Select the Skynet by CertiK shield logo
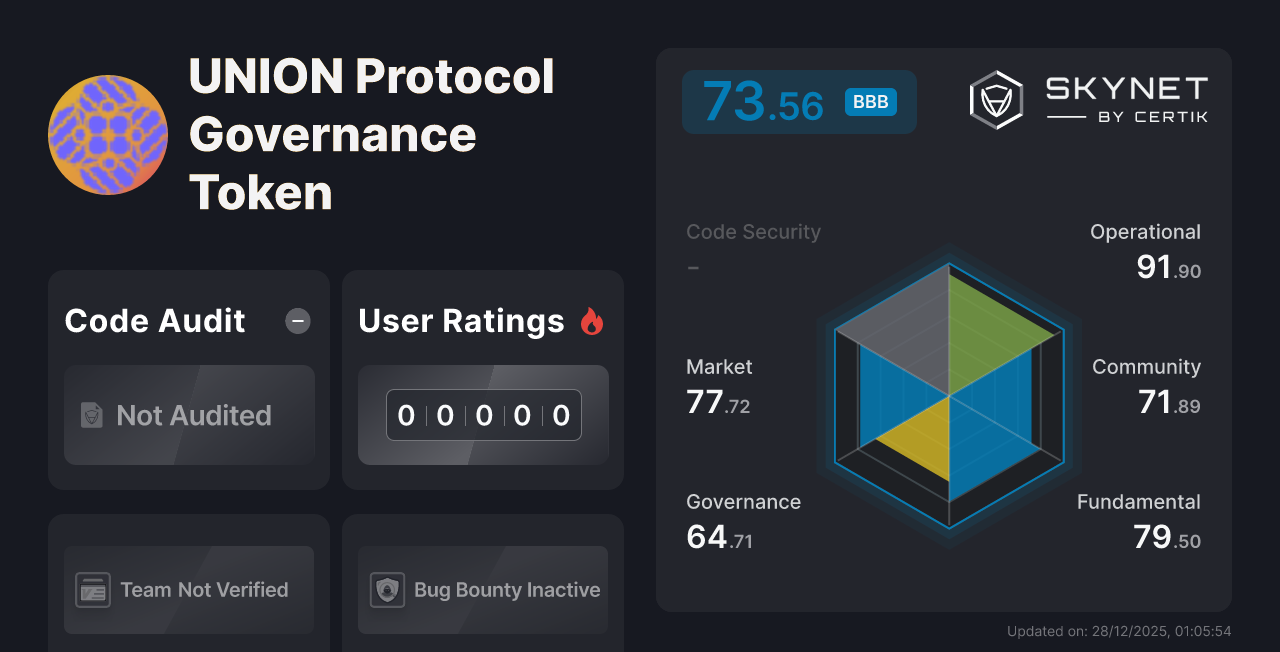This screenshot has width=1280, height=652. tap(995, 98)
